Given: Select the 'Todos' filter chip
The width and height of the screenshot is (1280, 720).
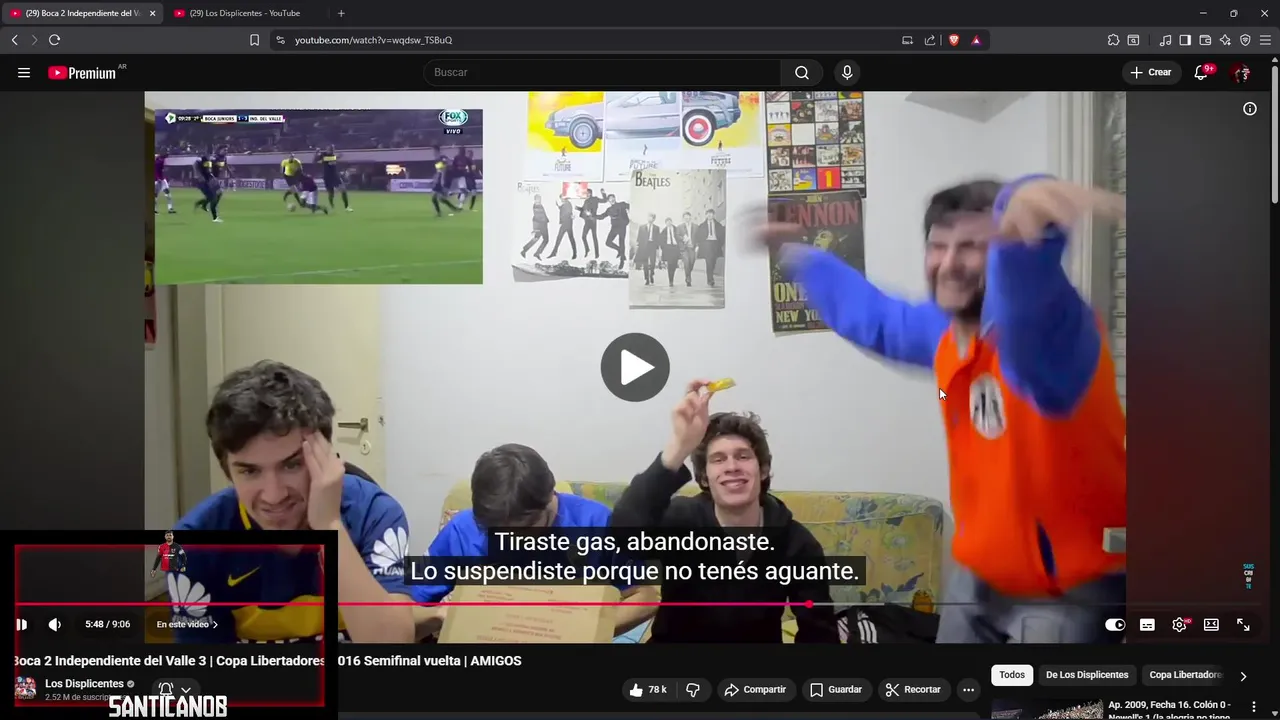Looking at the screenshot, I should [1012, 675].
